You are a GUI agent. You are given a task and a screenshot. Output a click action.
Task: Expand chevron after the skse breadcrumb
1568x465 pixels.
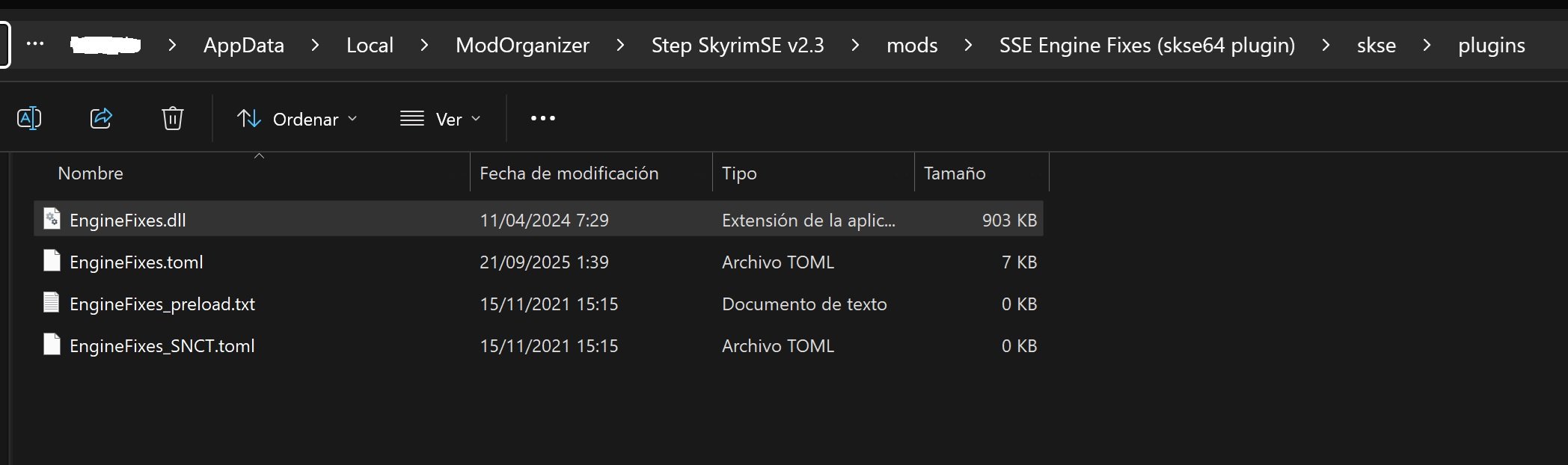click(x=1427, y=46)
